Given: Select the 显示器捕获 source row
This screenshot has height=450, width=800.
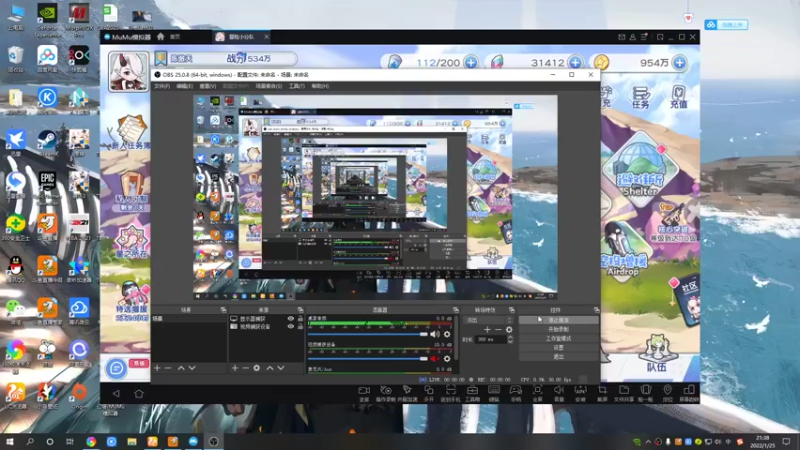Looking at the screenshot, I should coord(266,319).
